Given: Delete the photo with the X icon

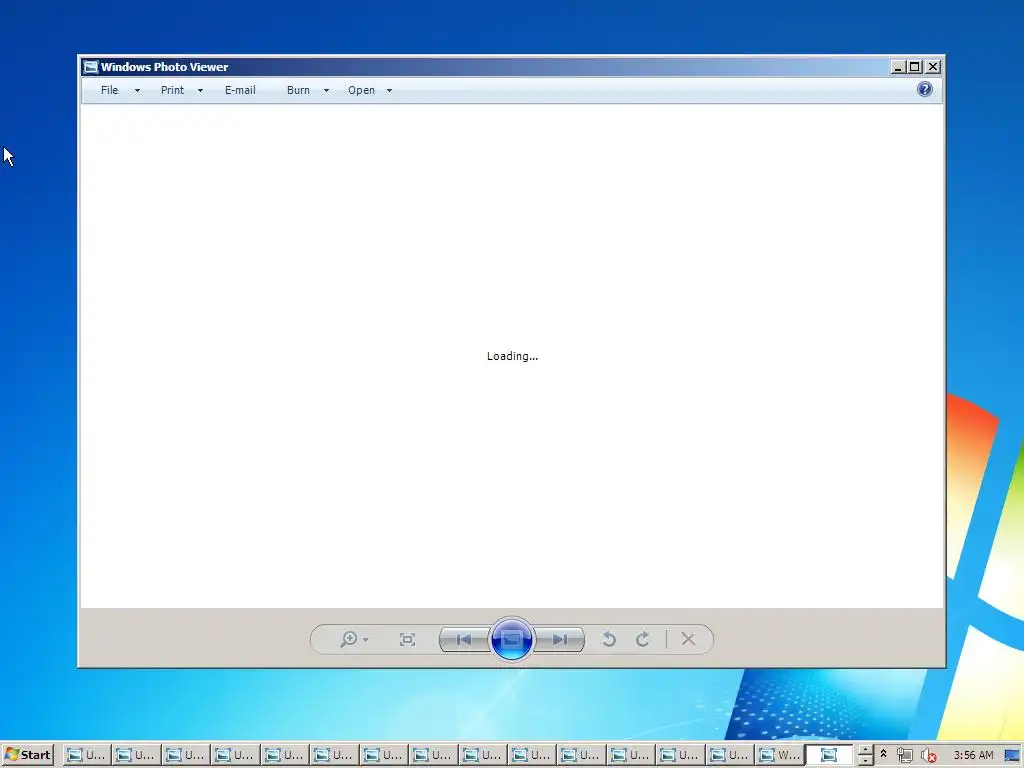Looking at the screenshot, I should tap(688, 639).
